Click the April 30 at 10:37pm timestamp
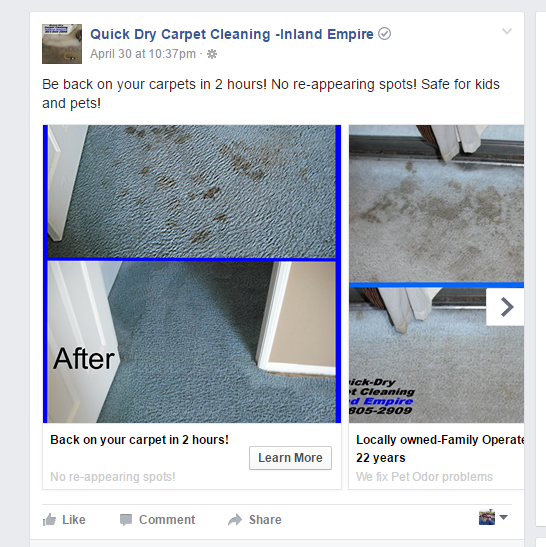This screenshot has height=547, width=546. point(143,54)
